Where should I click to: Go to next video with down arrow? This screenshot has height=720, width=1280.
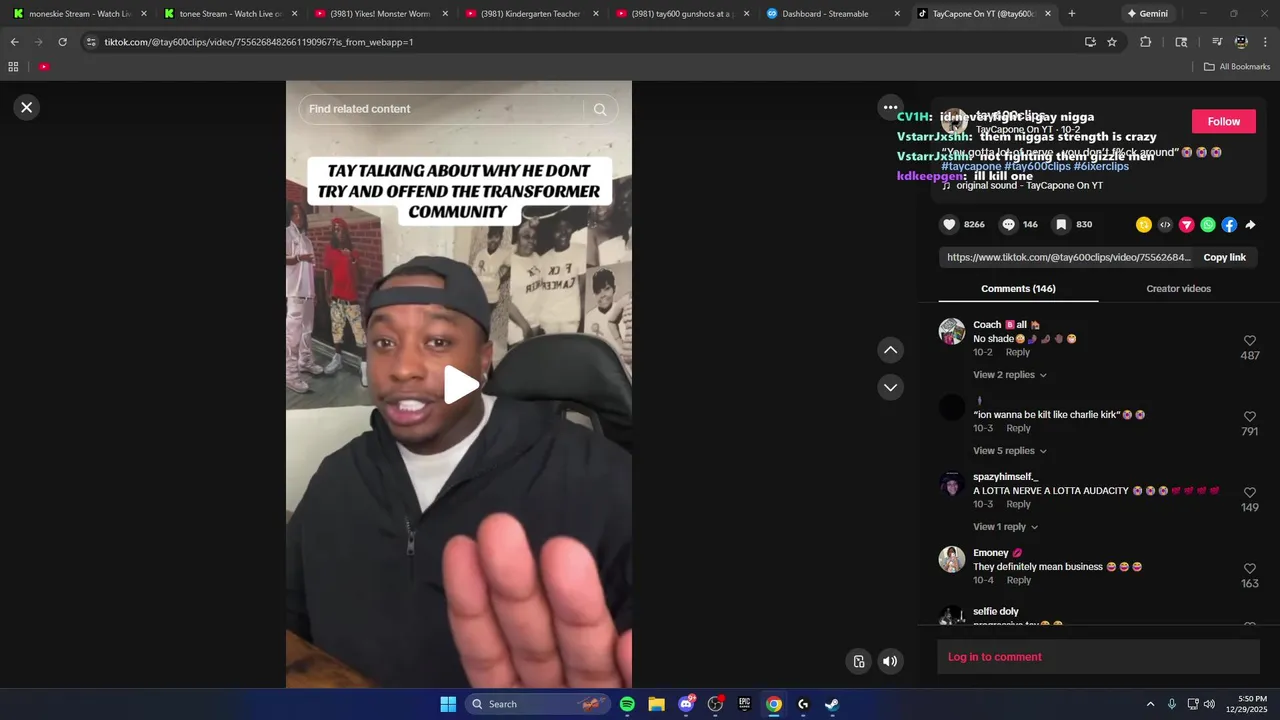[x=890, y=387]
